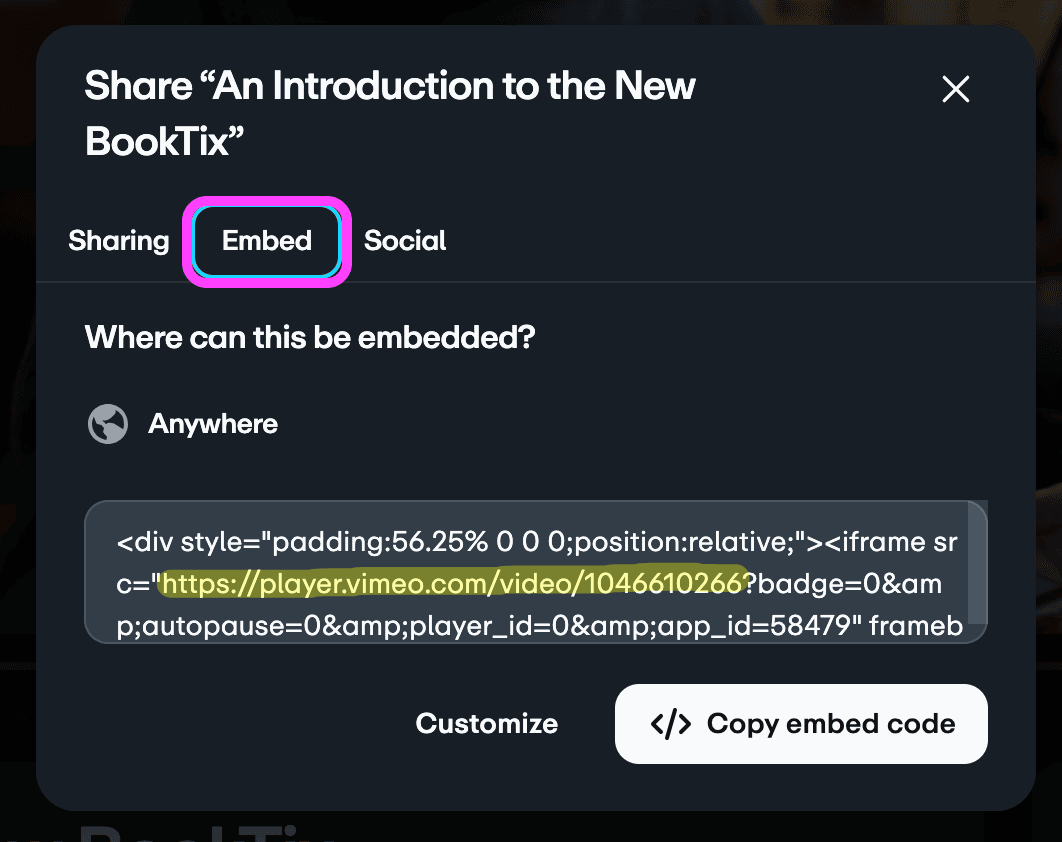This screenshot has height=842, width=1062.
Task: Click the highlighted player.vimeo.com video URL
Action: [x=453, y=583]
